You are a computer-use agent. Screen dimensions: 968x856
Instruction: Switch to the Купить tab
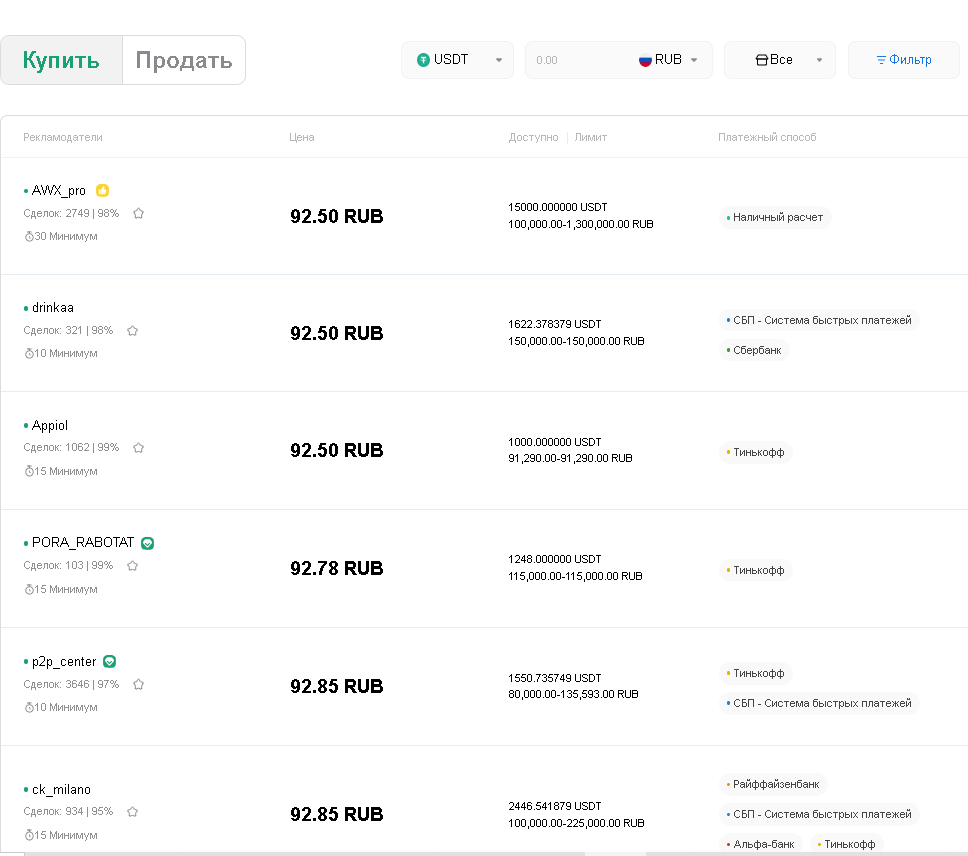pos(62,60)
